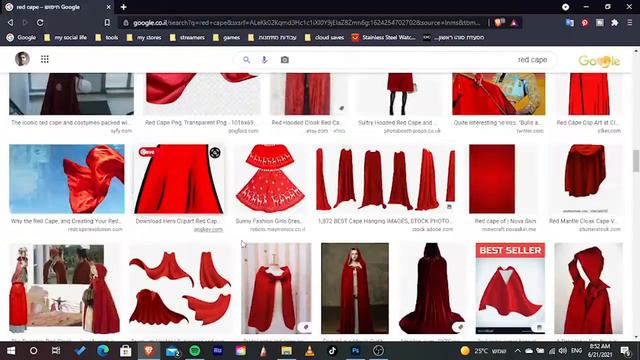Open the 'Sunny Fashion Girls Dres' reindeer dress image

tap(270, 179)
